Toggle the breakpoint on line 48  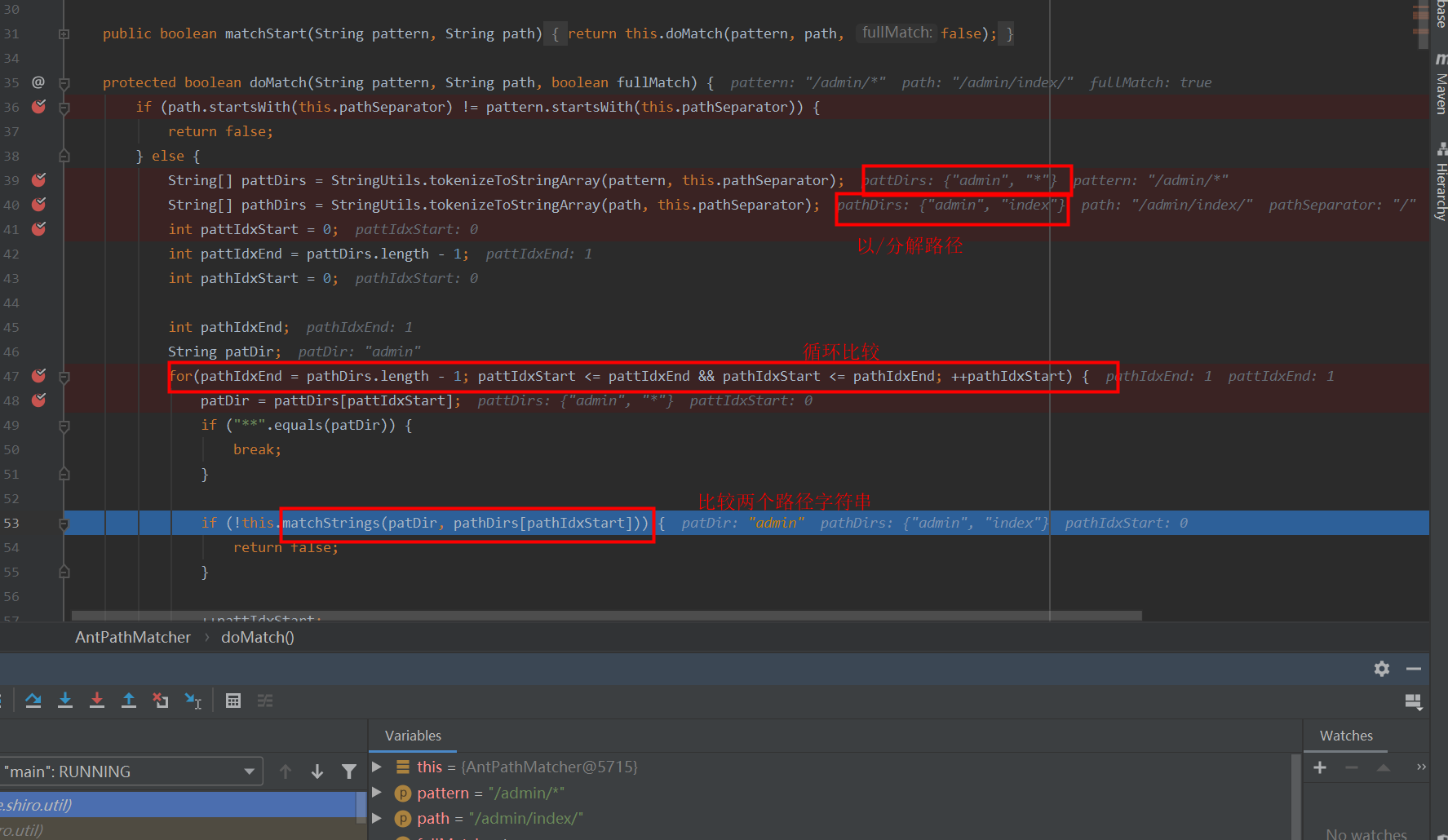pos(38,400)
